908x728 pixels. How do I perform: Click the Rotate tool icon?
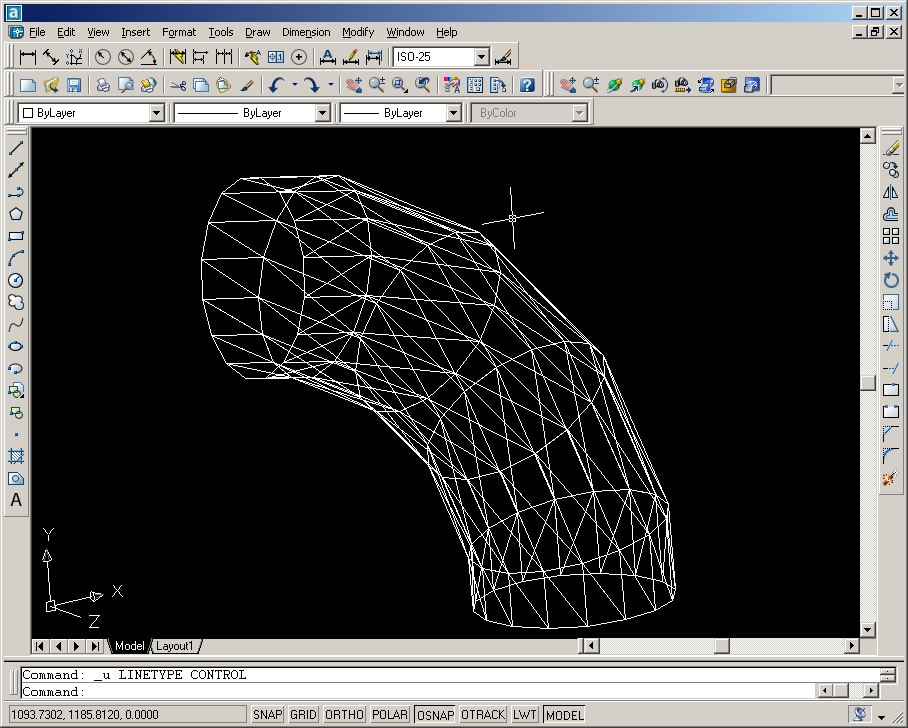tap(891, 280)
